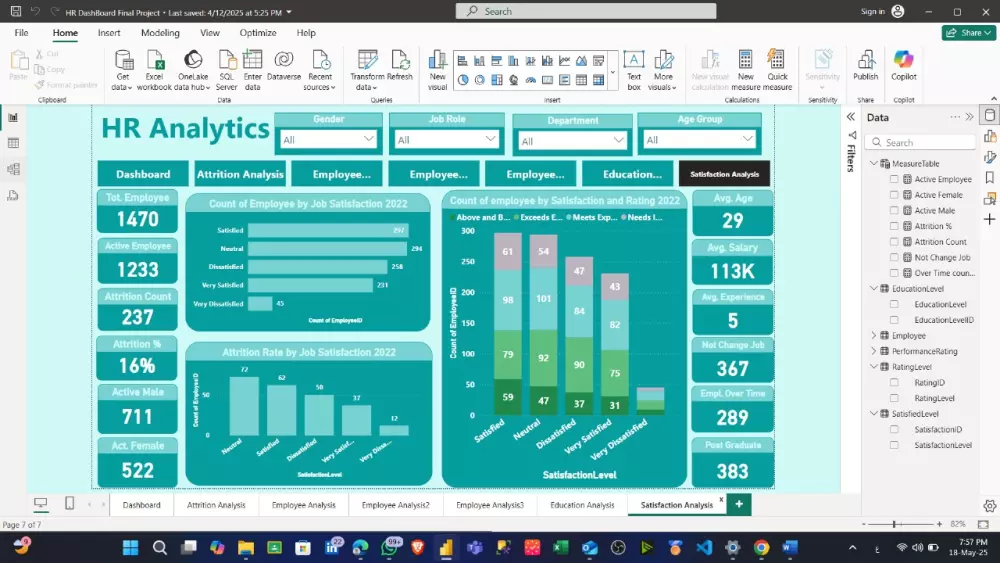Switch to mobile layout icon

point(70,504)
